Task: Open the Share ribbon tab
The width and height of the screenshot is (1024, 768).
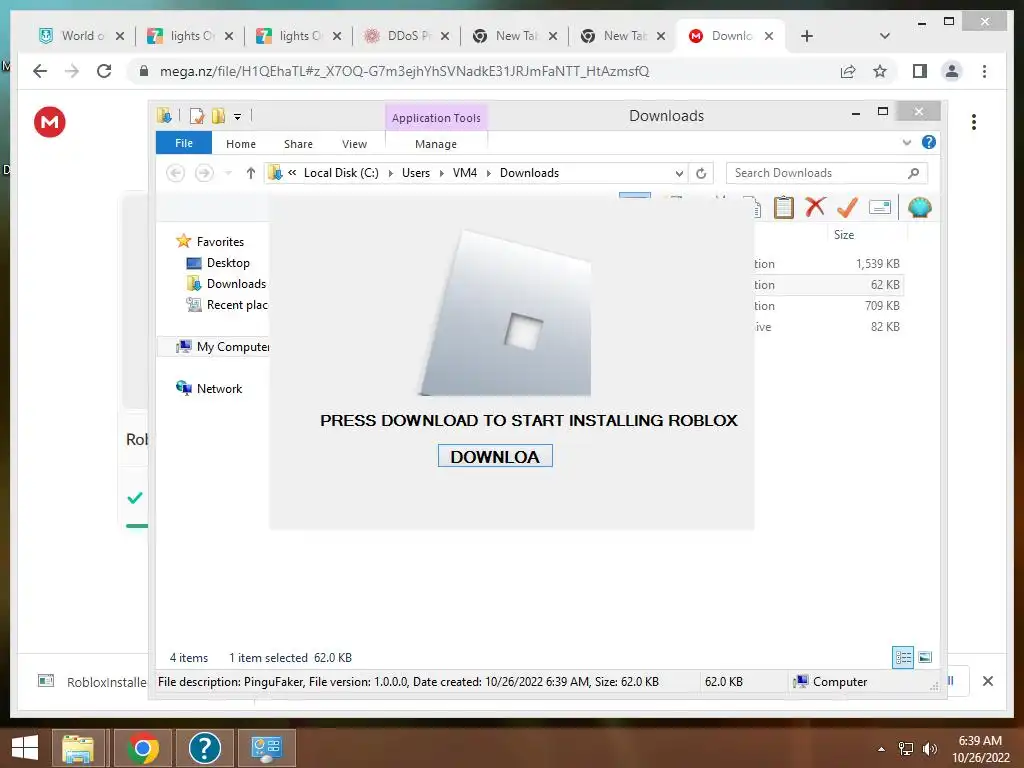Action: pyautogui.click(x=298, y=144)
